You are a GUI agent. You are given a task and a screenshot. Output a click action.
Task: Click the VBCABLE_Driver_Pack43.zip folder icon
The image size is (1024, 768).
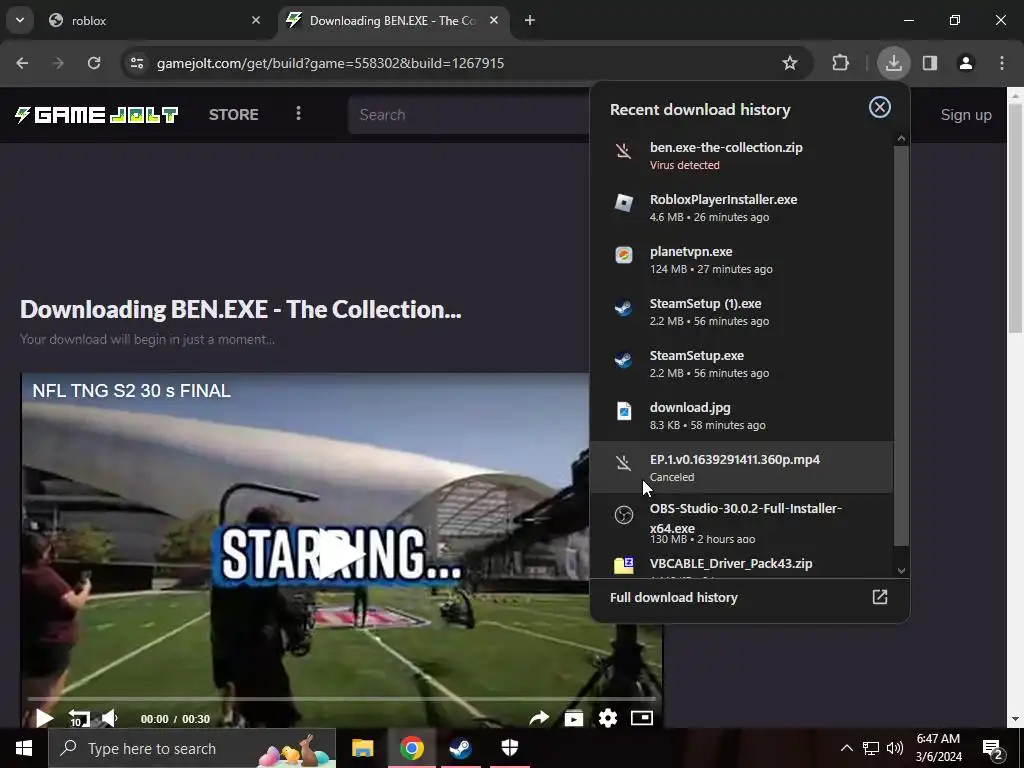[624, 566]
